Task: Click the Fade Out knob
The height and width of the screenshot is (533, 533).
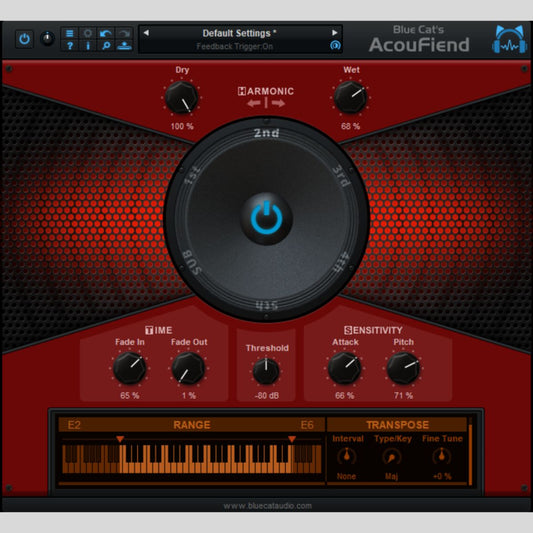Action: pos(188,368)
